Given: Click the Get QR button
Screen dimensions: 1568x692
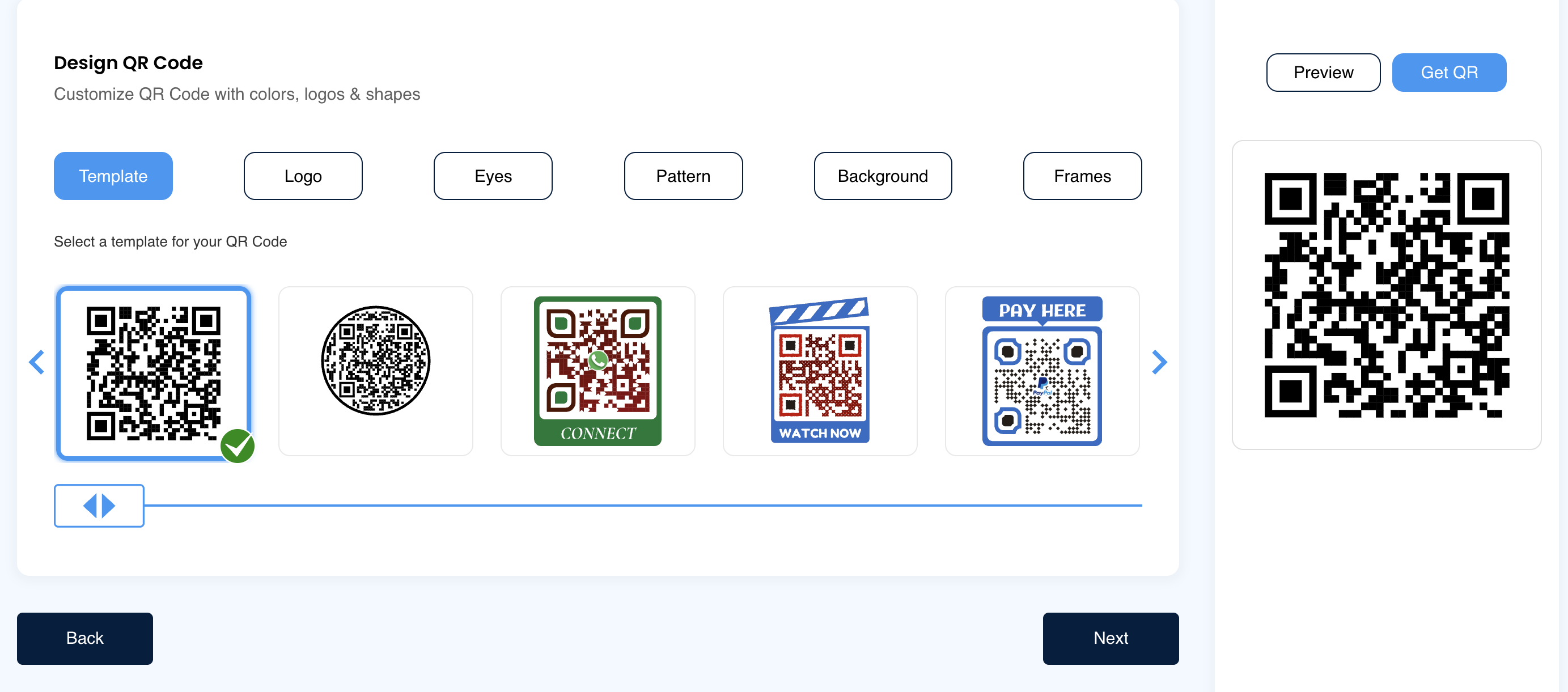Looking at the screenshot, I should (x=1450, y=73).
